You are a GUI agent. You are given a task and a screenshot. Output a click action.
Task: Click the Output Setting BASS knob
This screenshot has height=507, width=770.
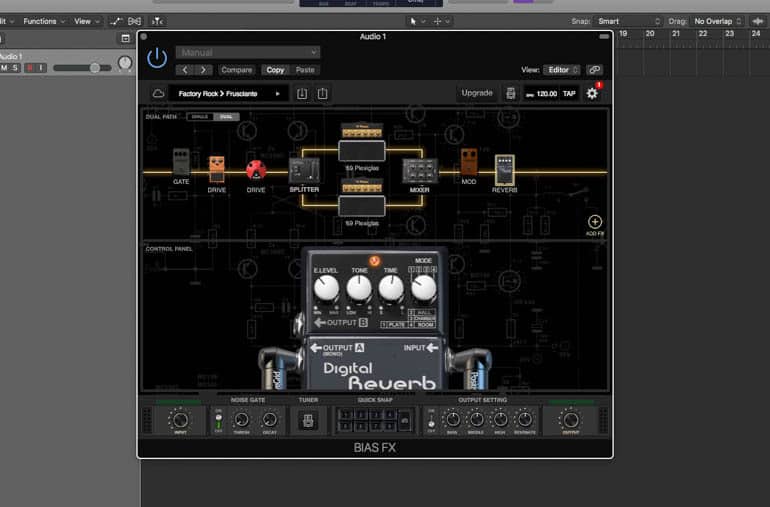click(452, 420)
